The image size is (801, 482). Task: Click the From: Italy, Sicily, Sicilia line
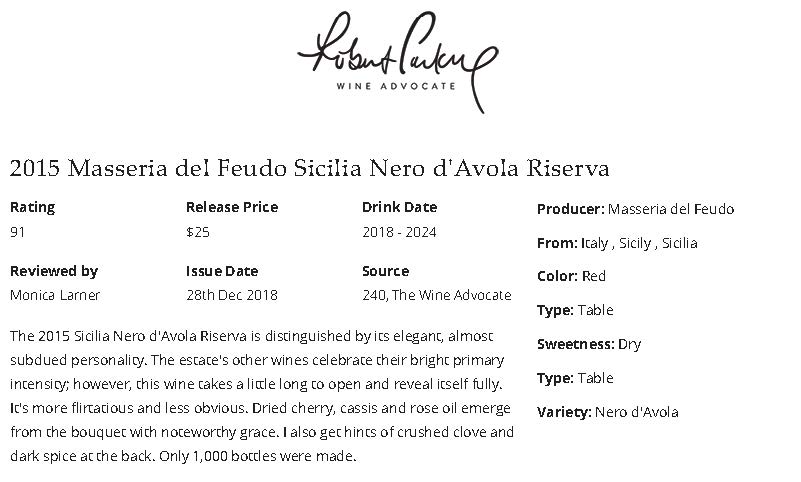(x=617, y=243)
